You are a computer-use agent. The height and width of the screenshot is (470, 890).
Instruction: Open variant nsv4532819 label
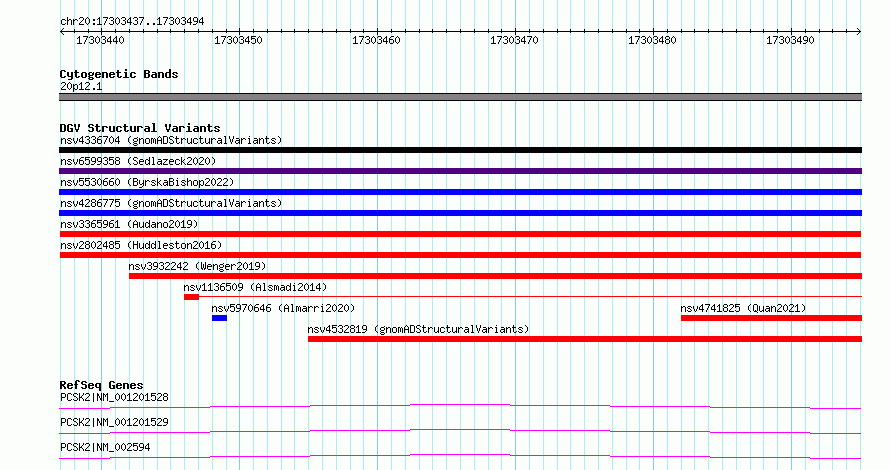click(x=418, y=329)
